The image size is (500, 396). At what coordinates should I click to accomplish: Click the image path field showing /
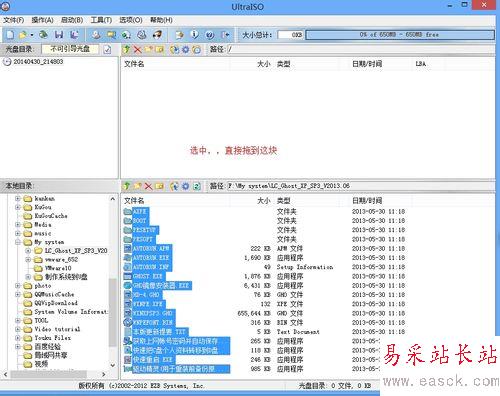pos(361,50)
